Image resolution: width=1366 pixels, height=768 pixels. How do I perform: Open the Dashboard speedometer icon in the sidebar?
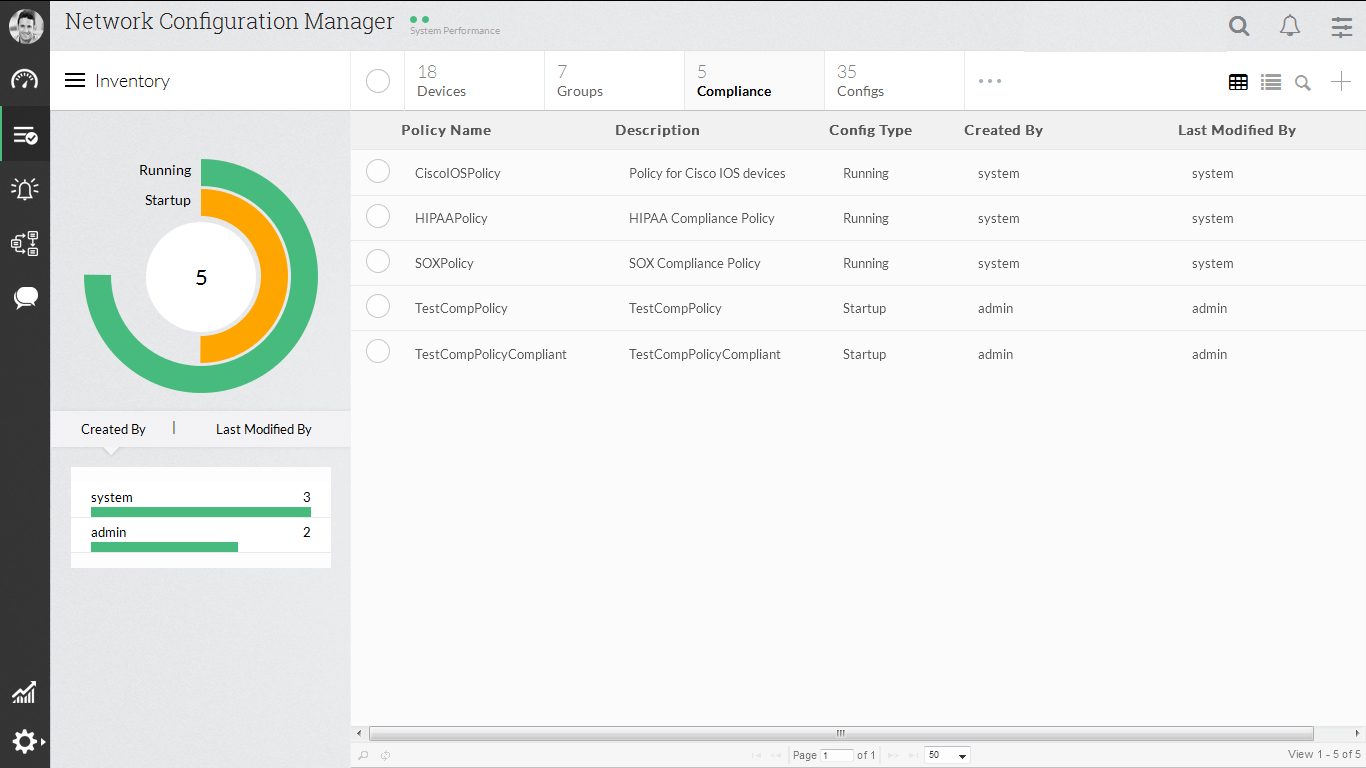pos(24,80)
